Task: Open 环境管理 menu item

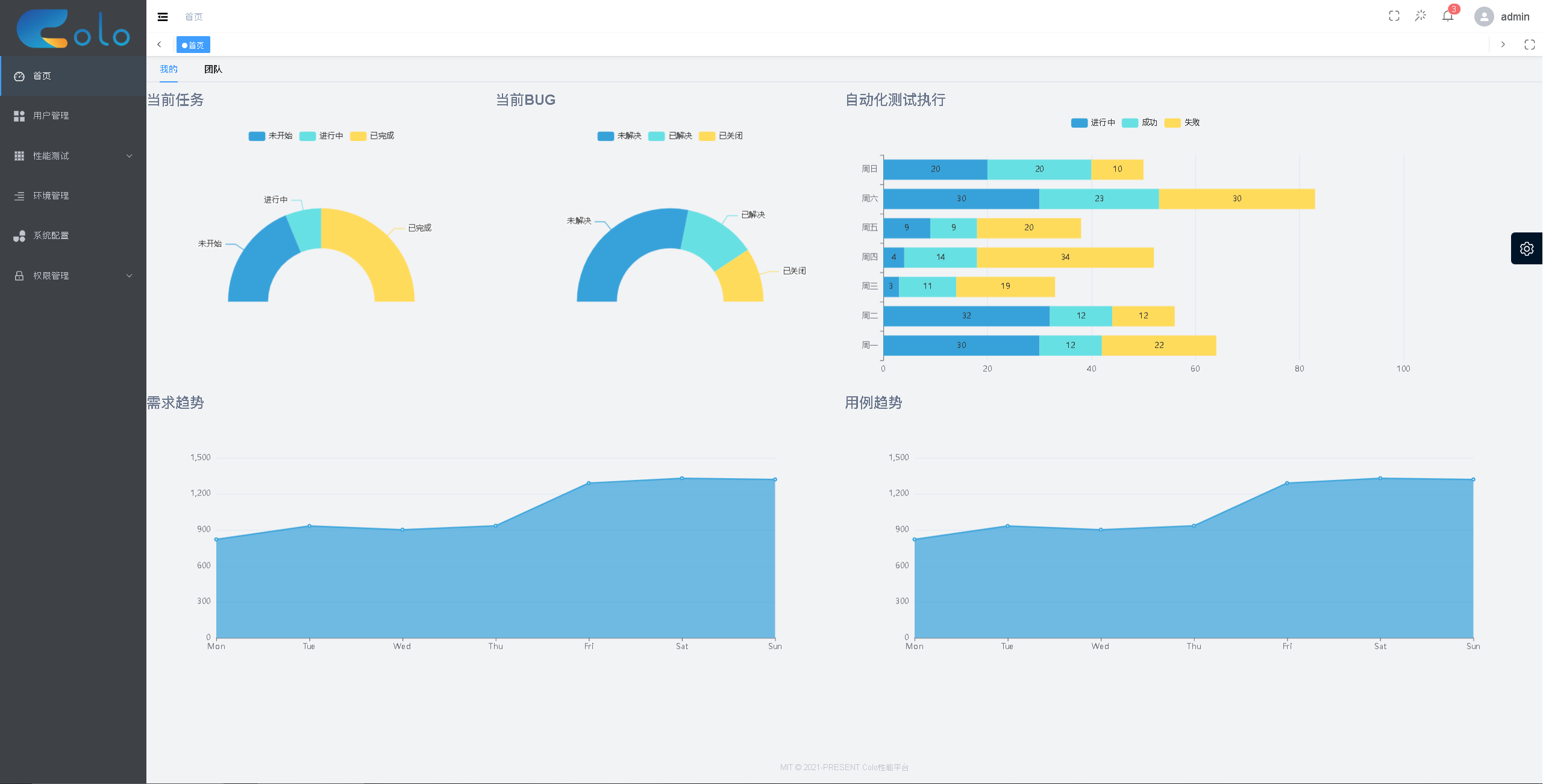Action: (73, 196)
